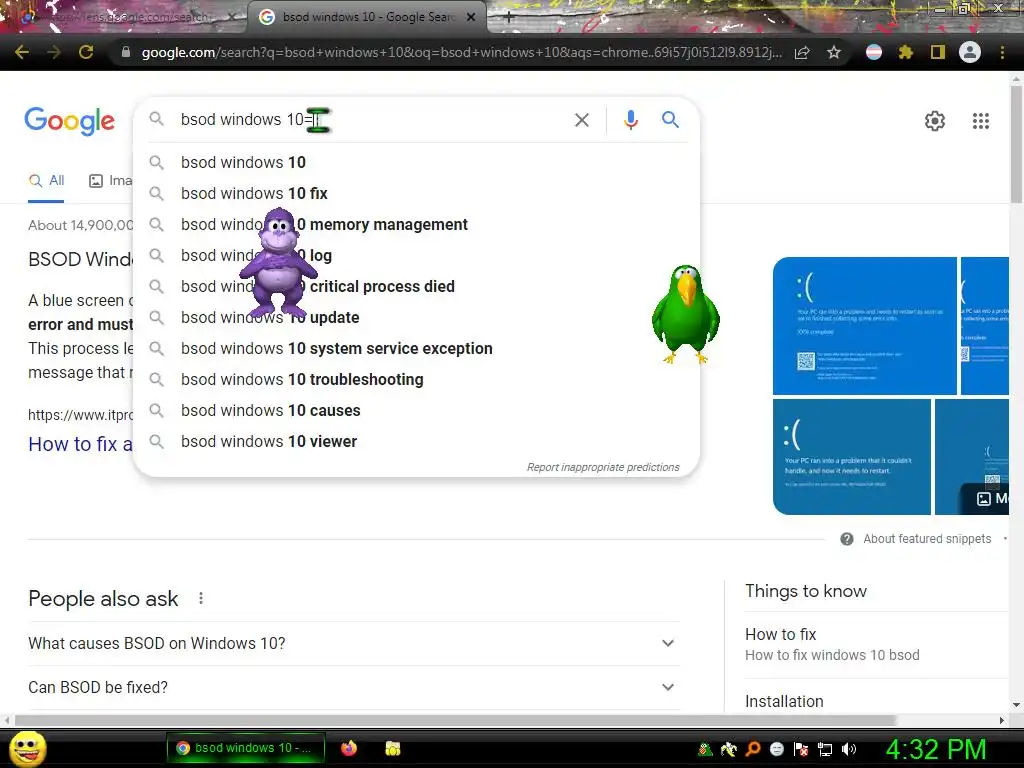Choose suggestion "bsod windows 10 log"
This screenshot has width=1024, height=768.
click(x=417, y=255)
